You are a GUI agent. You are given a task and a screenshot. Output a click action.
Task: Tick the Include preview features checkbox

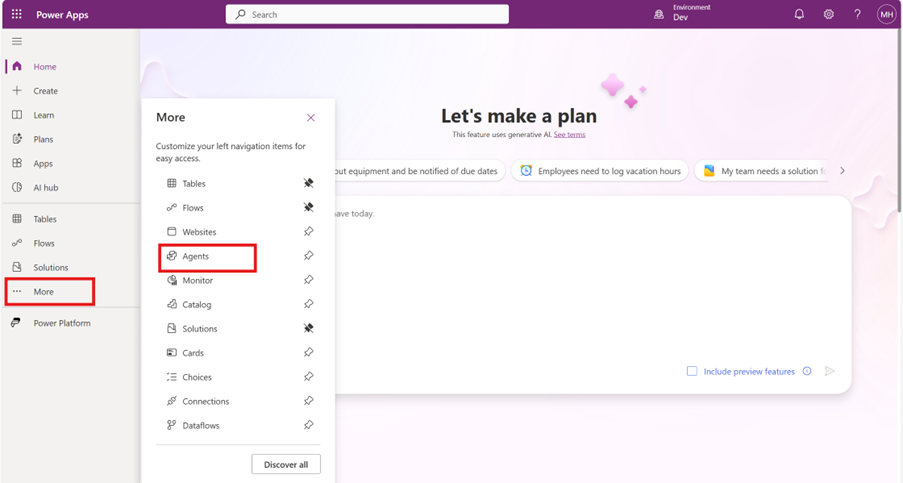tap(692, 371)
